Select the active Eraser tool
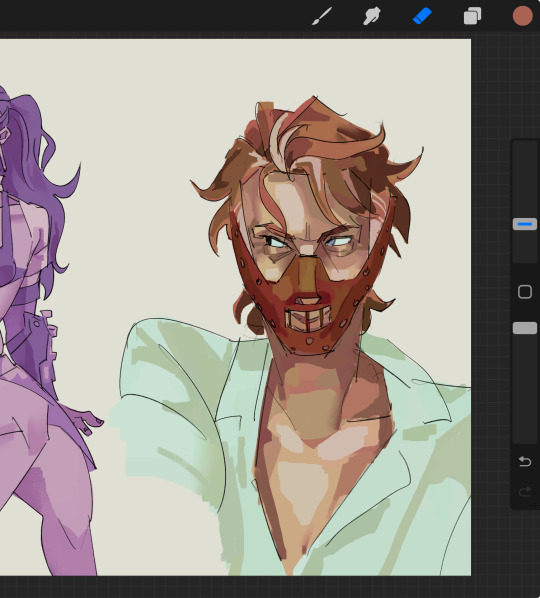This screenshot has height=598, width=540. [422, 16]
